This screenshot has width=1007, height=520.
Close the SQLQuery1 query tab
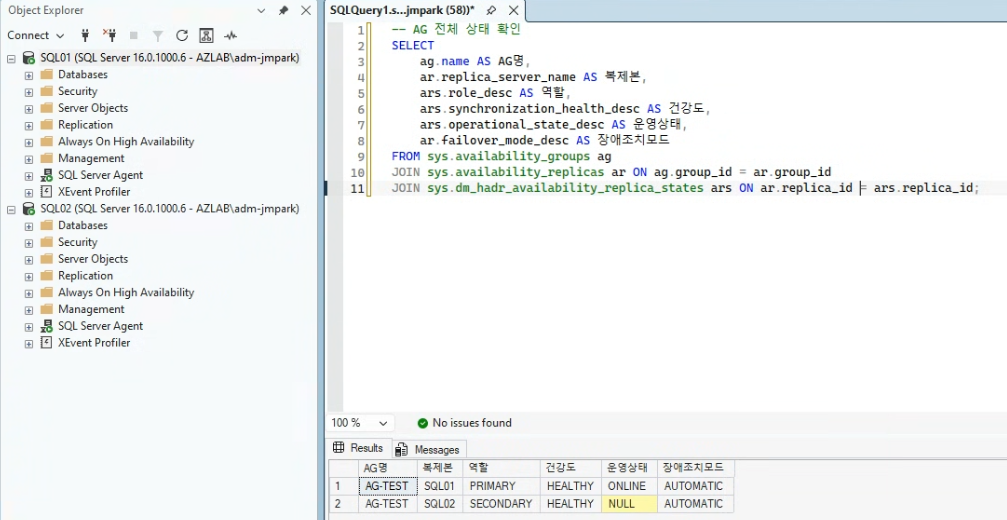513,10
